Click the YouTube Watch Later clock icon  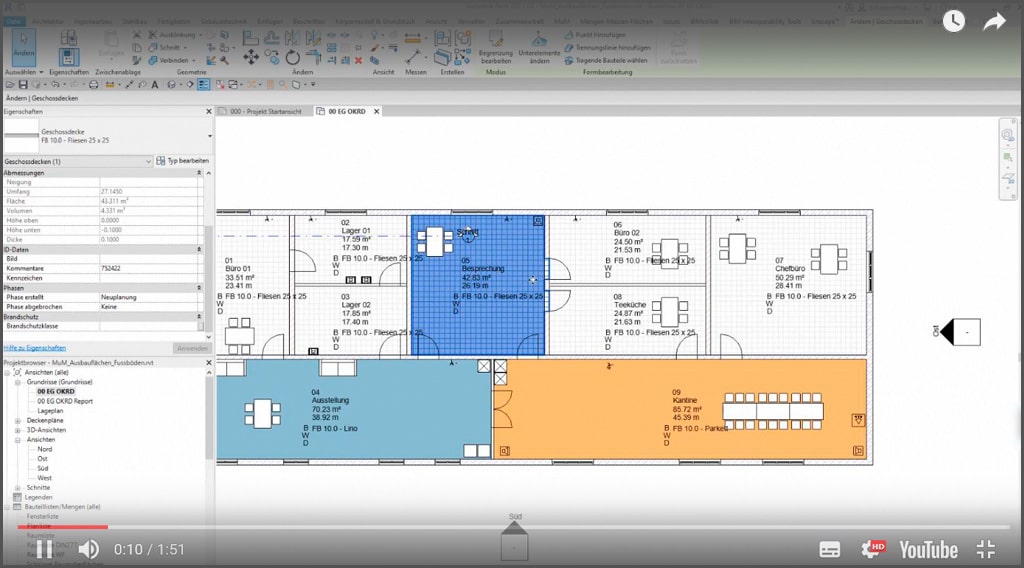953,21
